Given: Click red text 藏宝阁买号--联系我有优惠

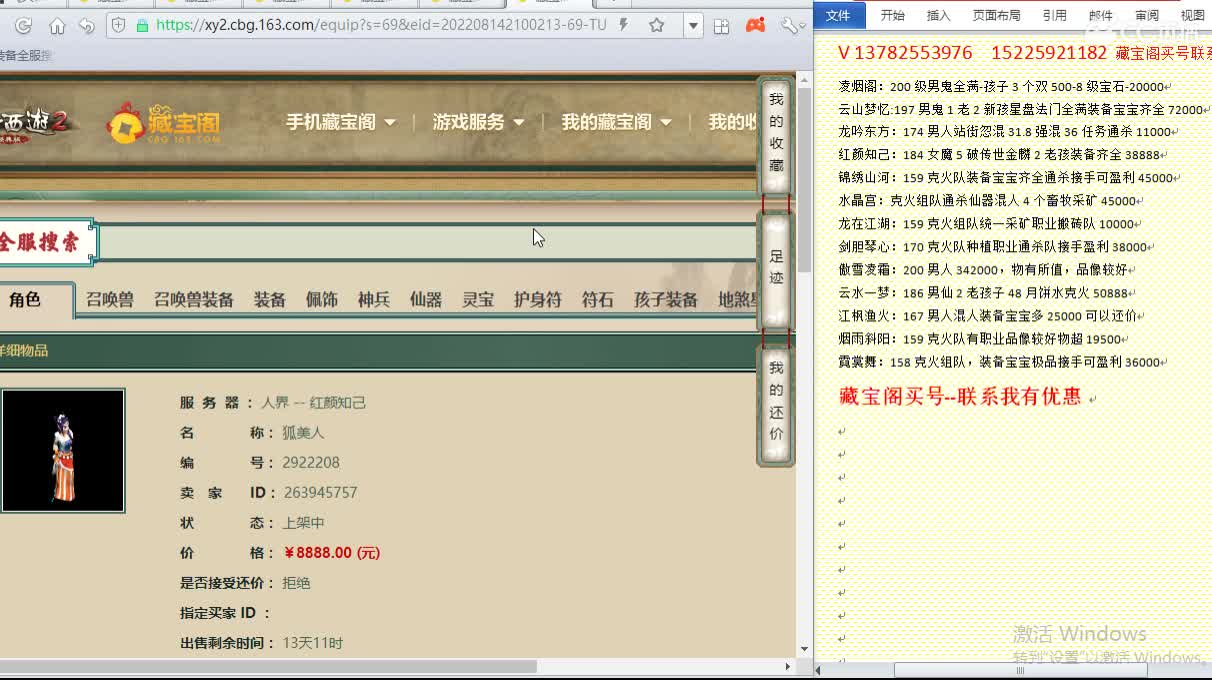Looking at the screenshot, I should 960,396.
